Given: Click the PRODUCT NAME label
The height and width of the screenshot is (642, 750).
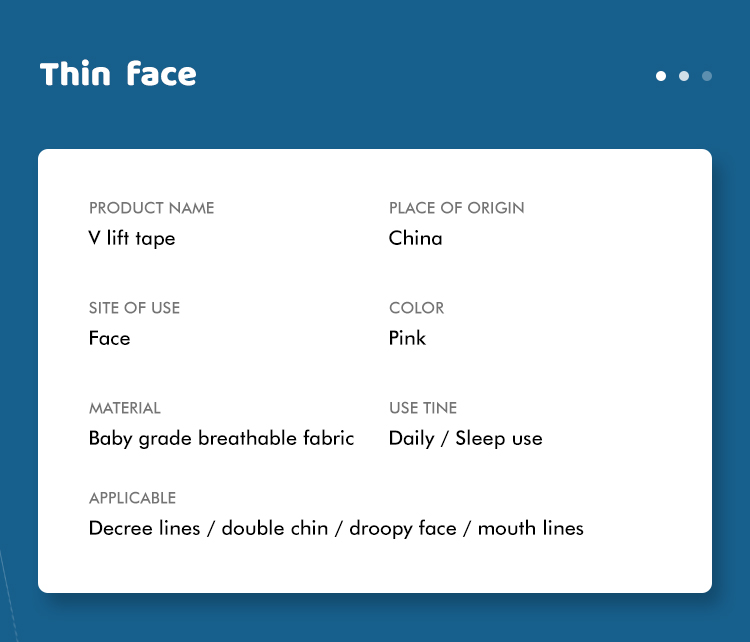Looking at the screenshot, I should point(151,208).
